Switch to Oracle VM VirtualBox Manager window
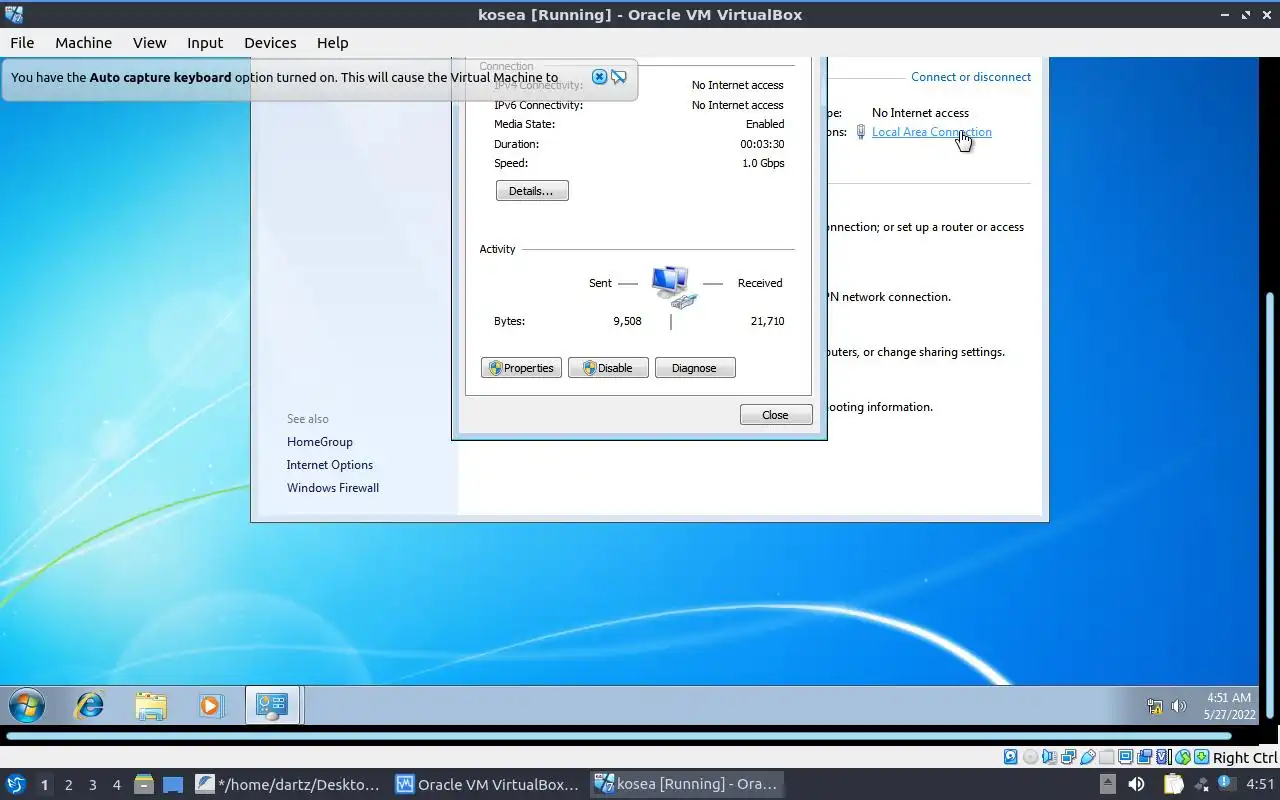This screenshot has width=1280, height=800. (x=487, y=784)
